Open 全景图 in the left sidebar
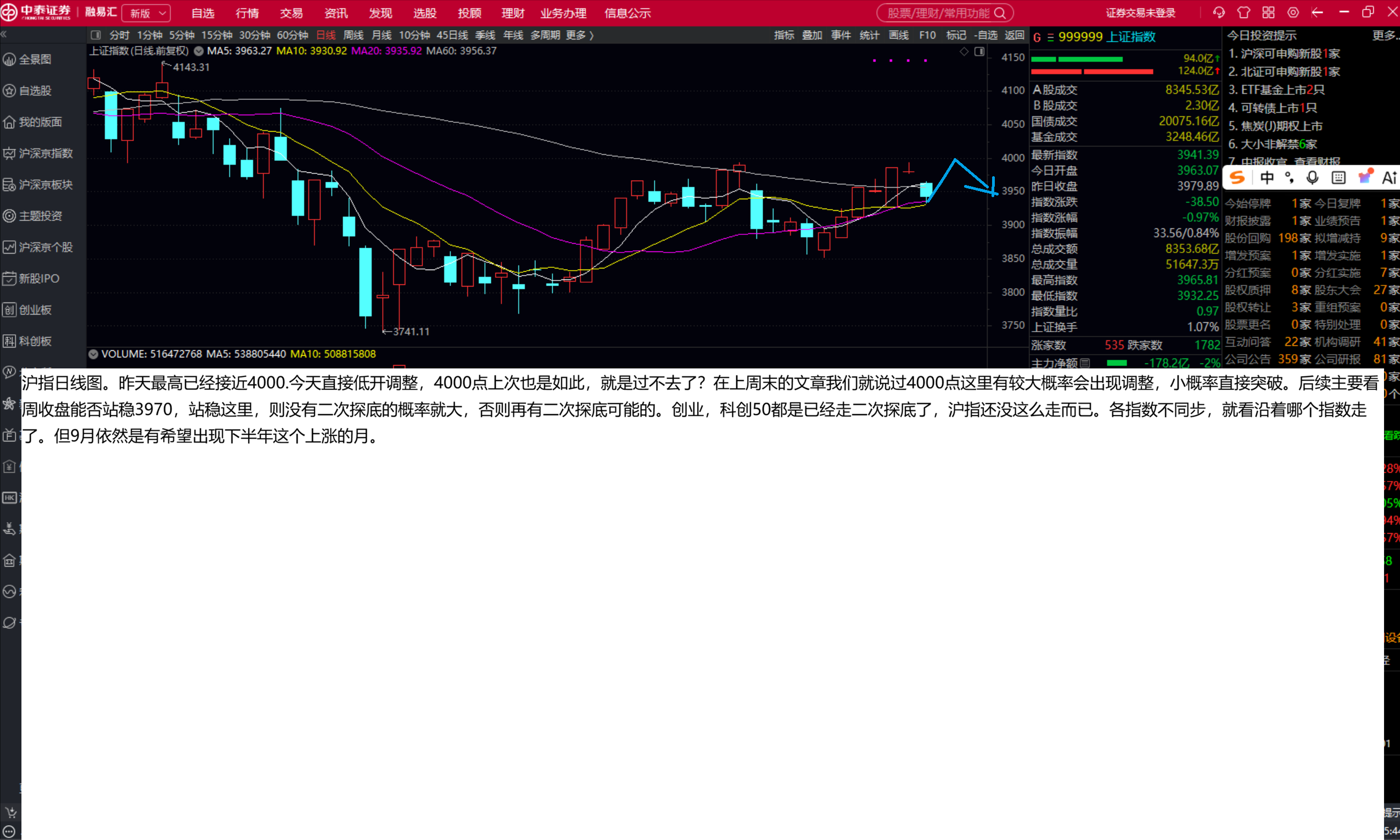The height and width of the screenshot is (840, 1400). coord(35,59)
